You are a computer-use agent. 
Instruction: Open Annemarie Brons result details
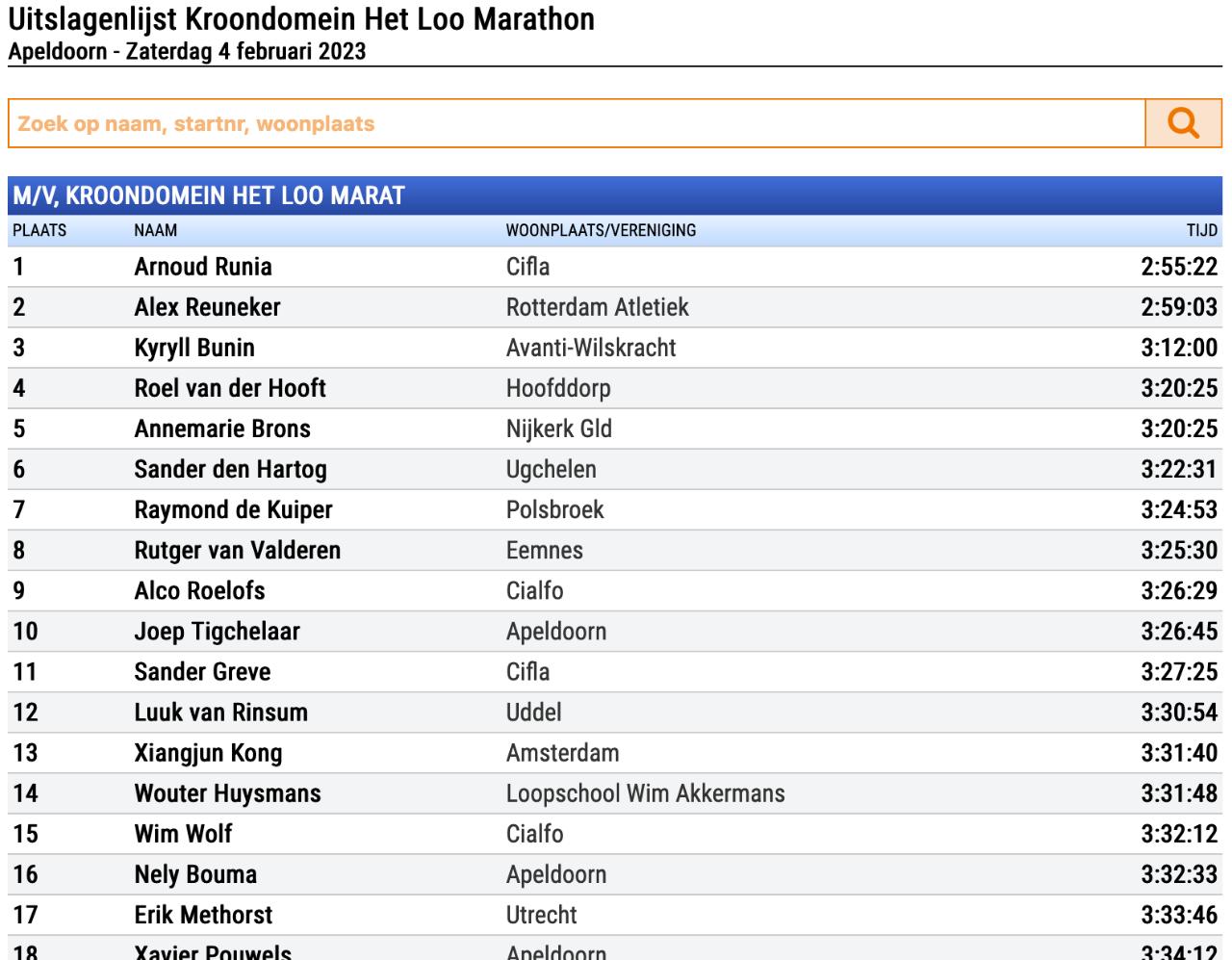(616, 428)
